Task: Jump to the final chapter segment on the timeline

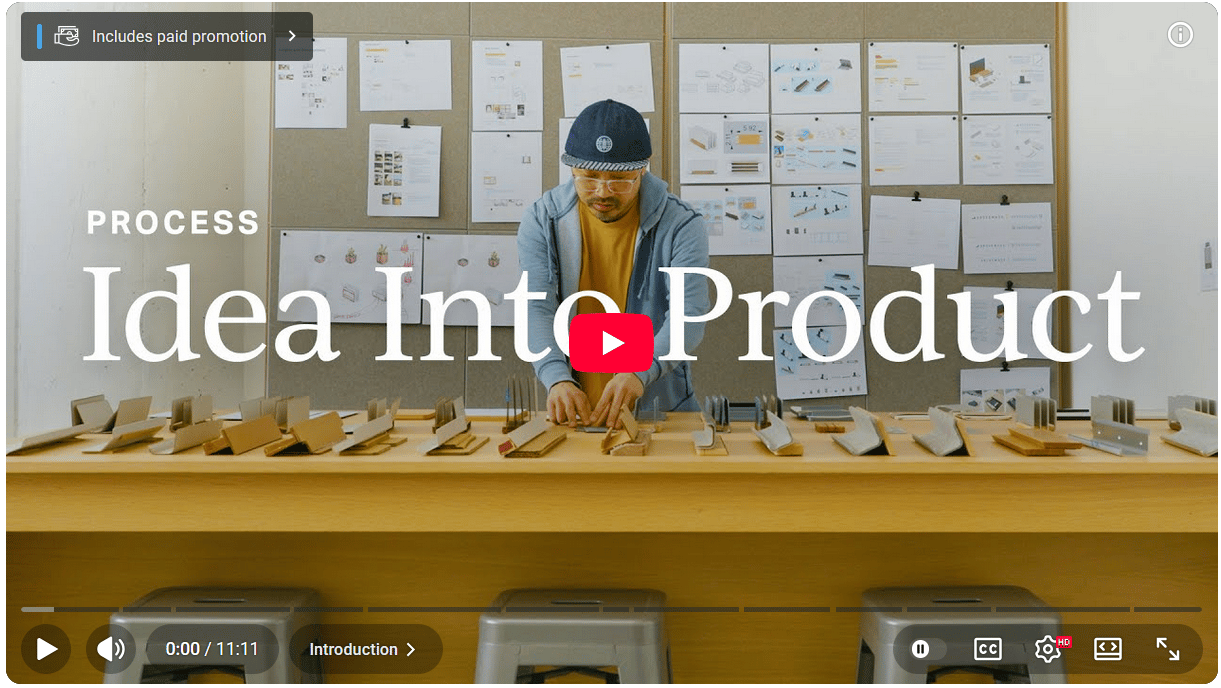Action: tap(1168, 609)
